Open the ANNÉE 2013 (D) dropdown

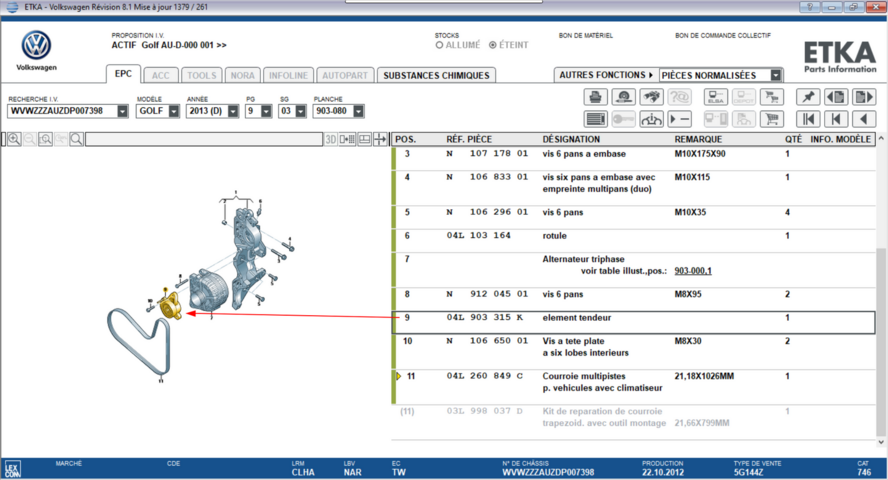pos(233,112)
